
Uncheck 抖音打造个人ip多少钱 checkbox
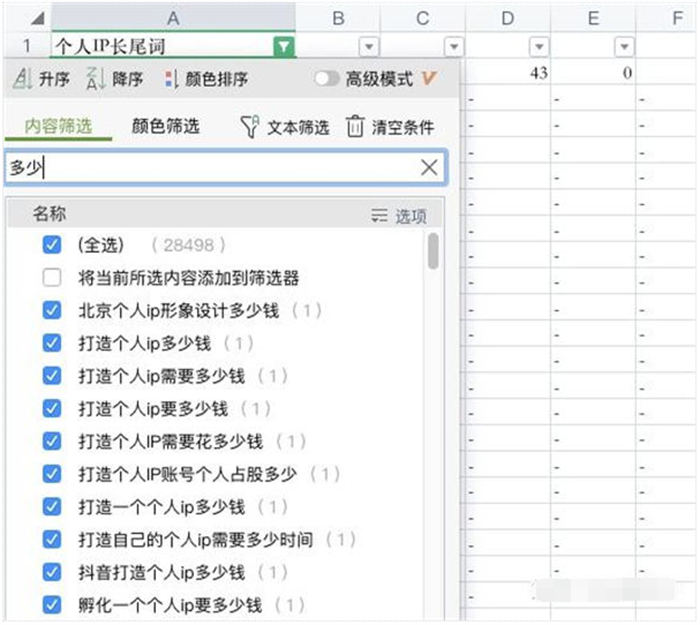[52, 572]
